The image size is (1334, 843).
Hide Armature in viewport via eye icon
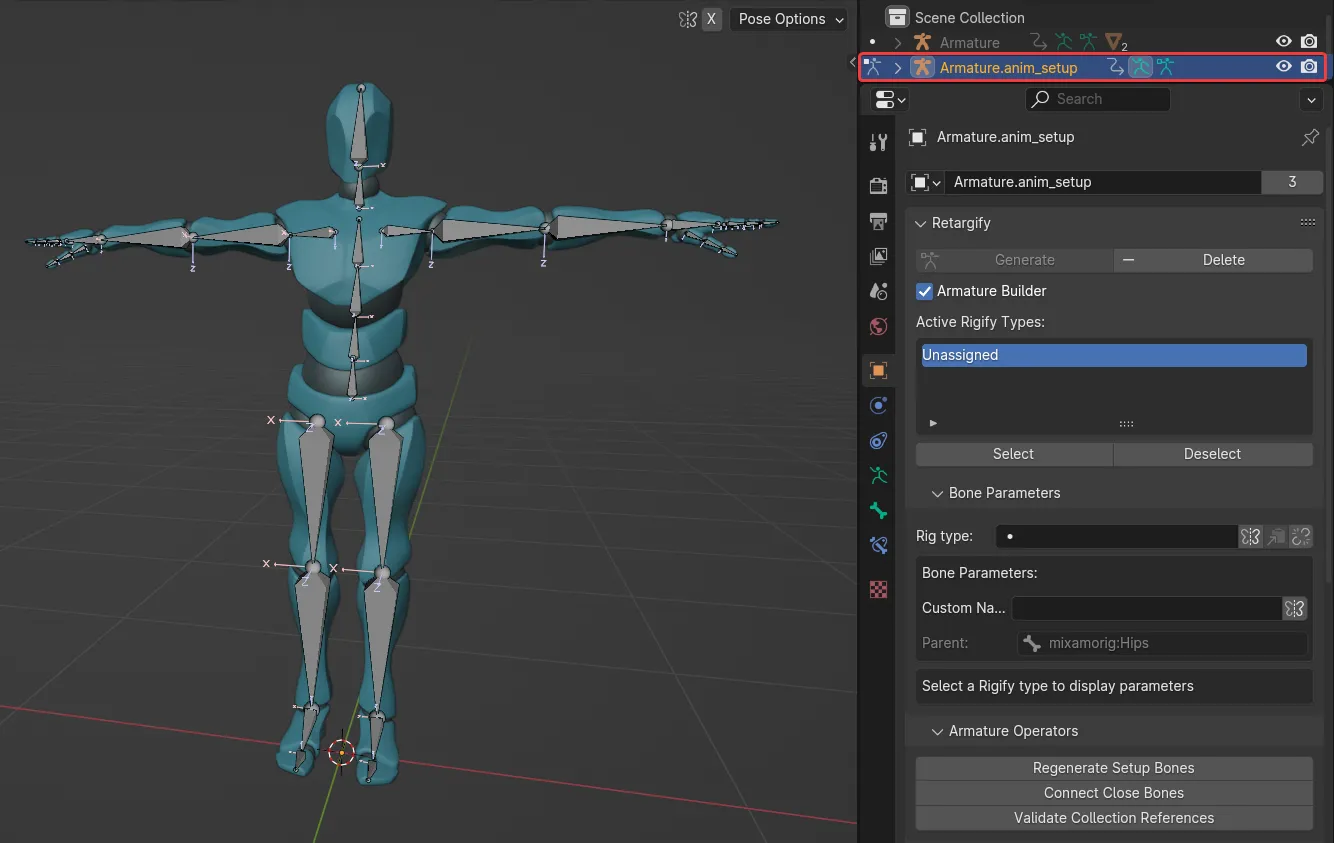coord(1284,42)
